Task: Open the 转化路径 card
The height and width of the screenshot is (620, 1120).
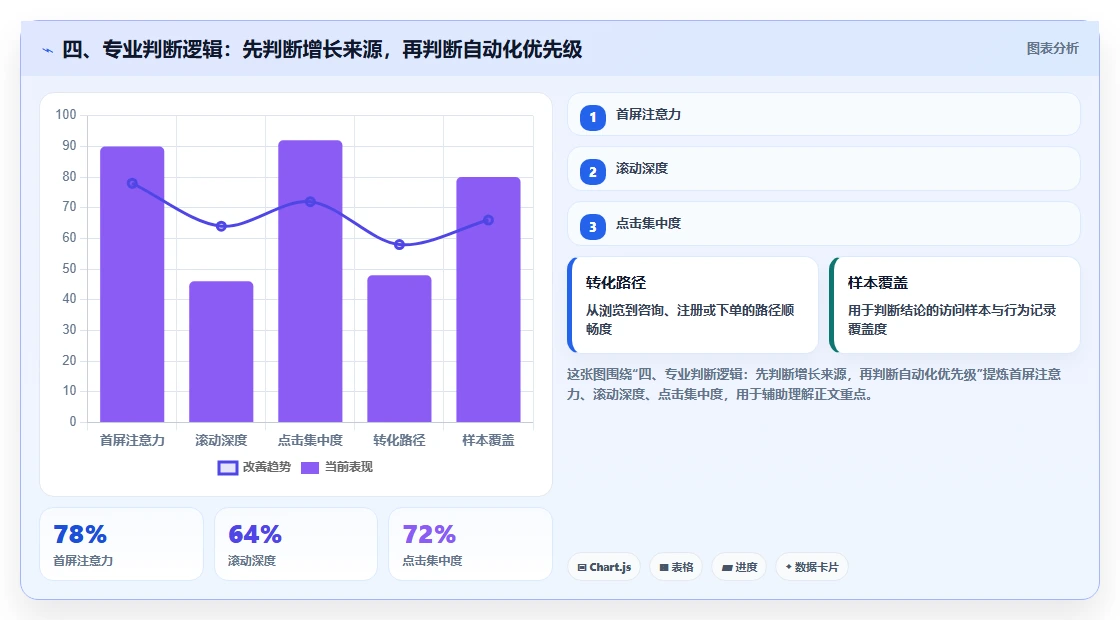Action: pyautogui.click(x=693, y=305)
